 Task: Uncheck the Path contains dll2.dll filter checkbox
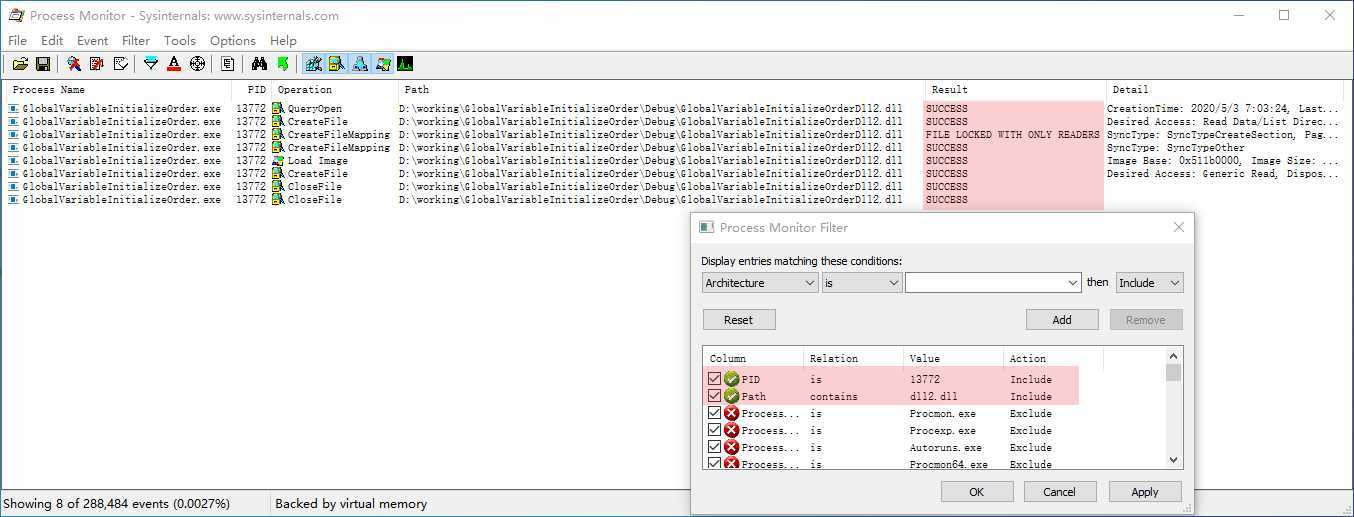714,396
